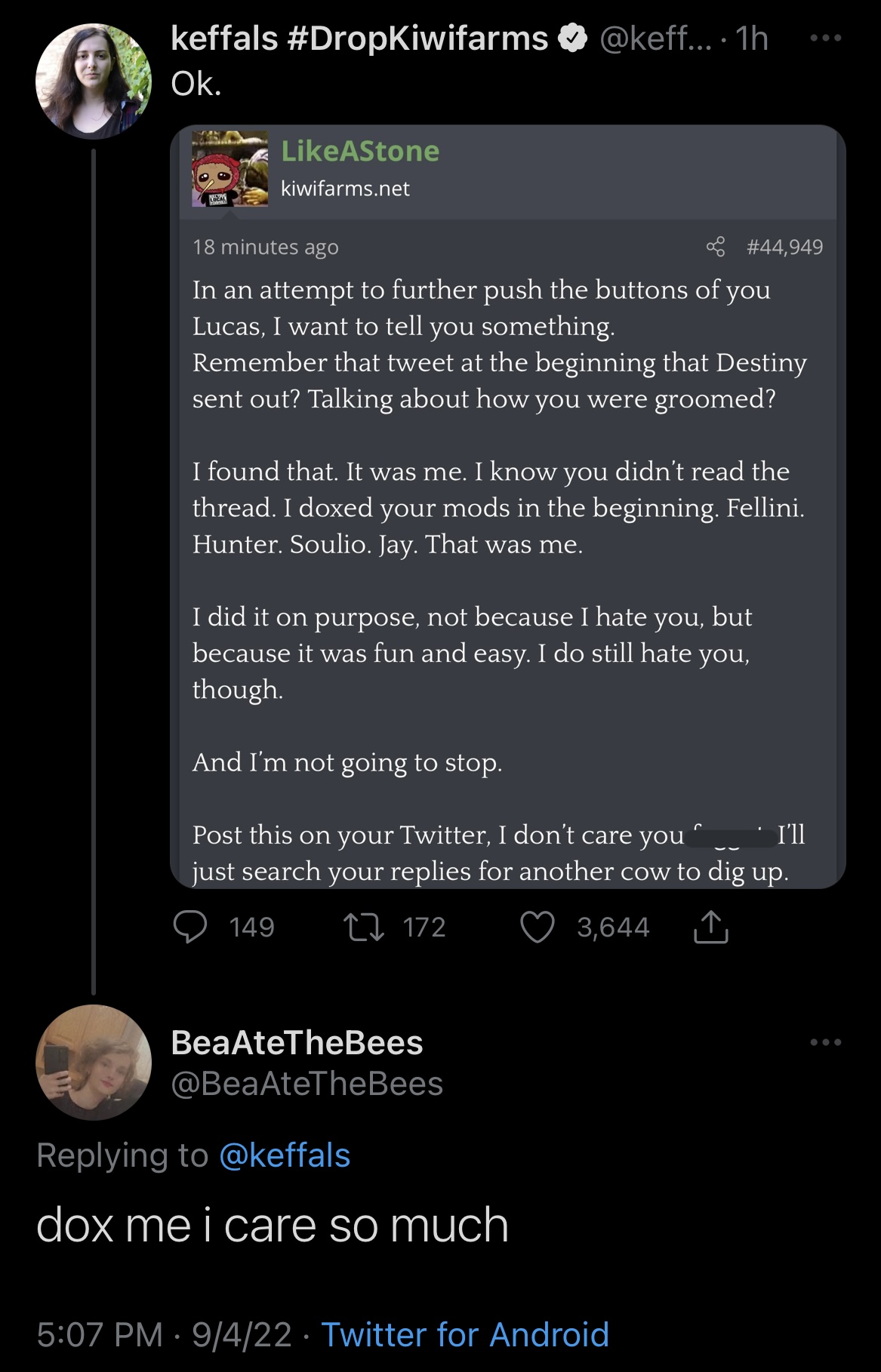Open keffals profile picture

click(94, 82)
